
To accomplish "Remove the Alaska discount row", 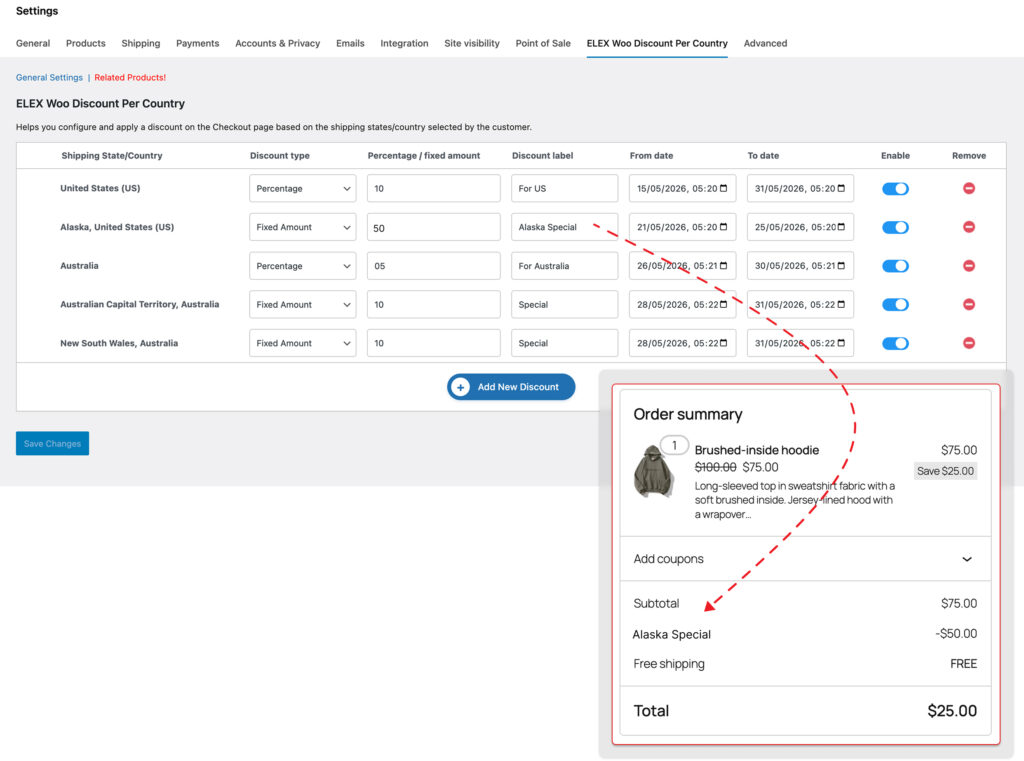I will tap(968, 227).
